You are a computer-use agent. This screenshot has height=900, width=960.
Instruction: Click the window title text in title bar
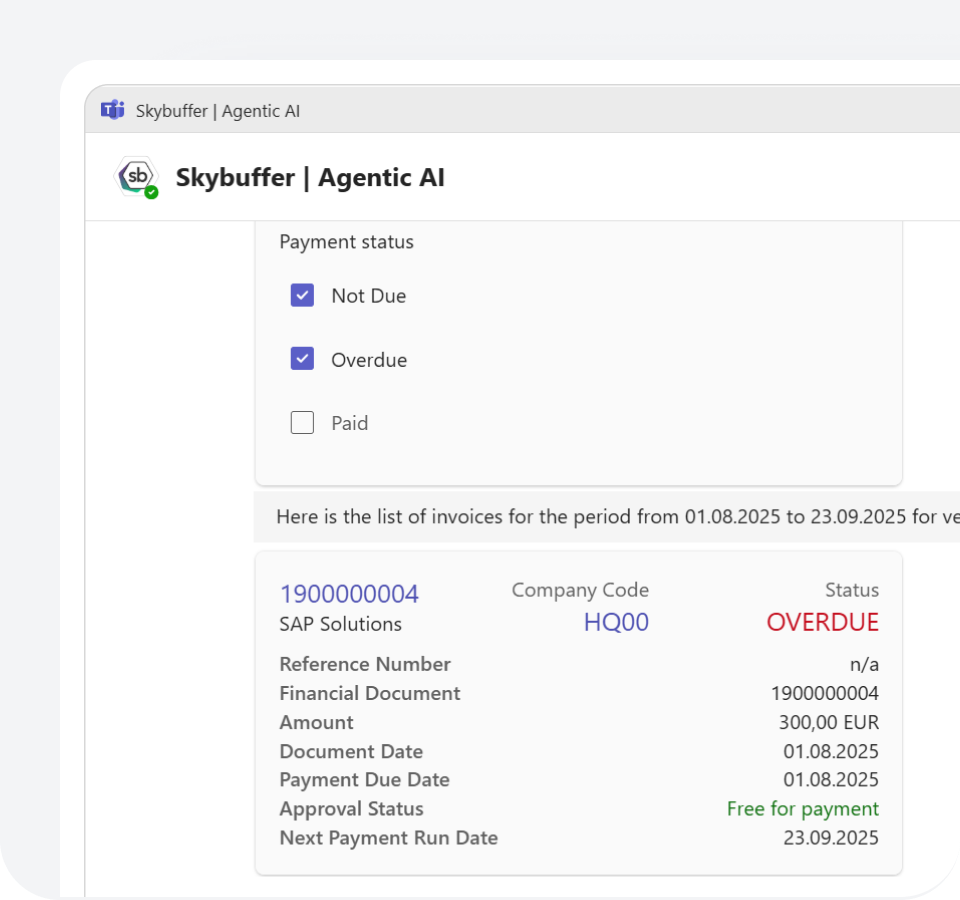(x=218, y=111)
